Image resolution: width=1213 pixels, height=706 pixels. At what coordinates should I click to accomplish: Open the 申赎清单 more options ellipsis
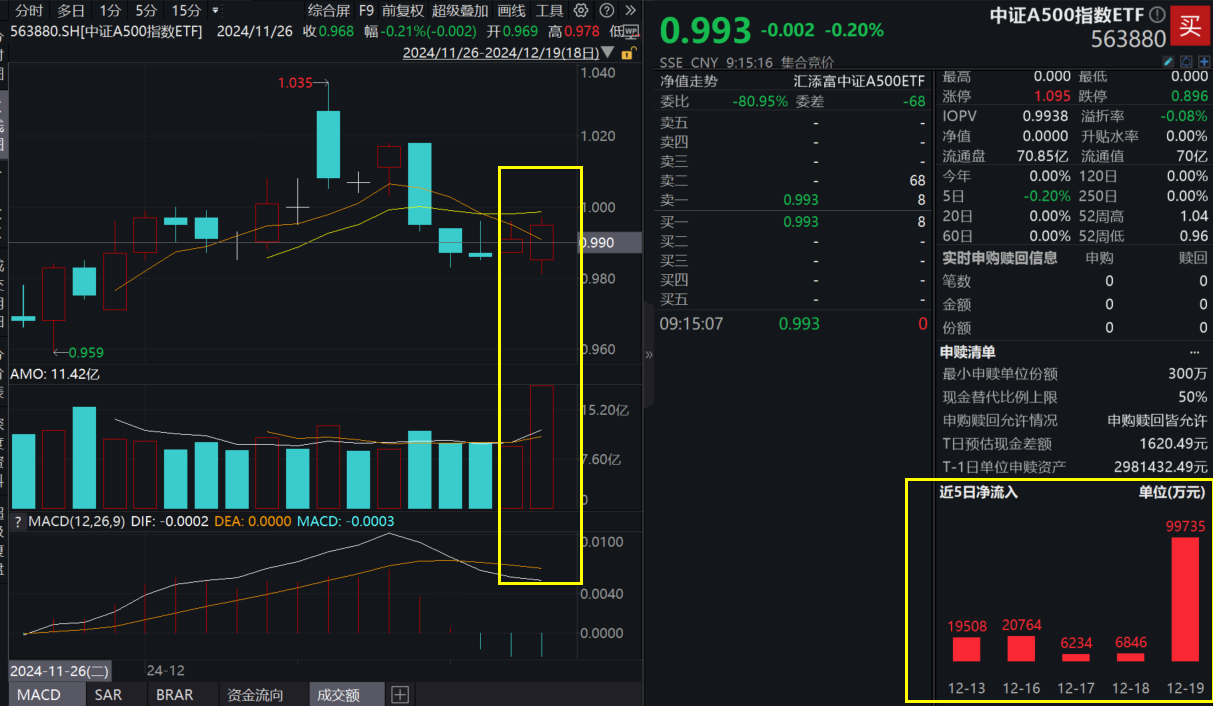coord(1194,352)
